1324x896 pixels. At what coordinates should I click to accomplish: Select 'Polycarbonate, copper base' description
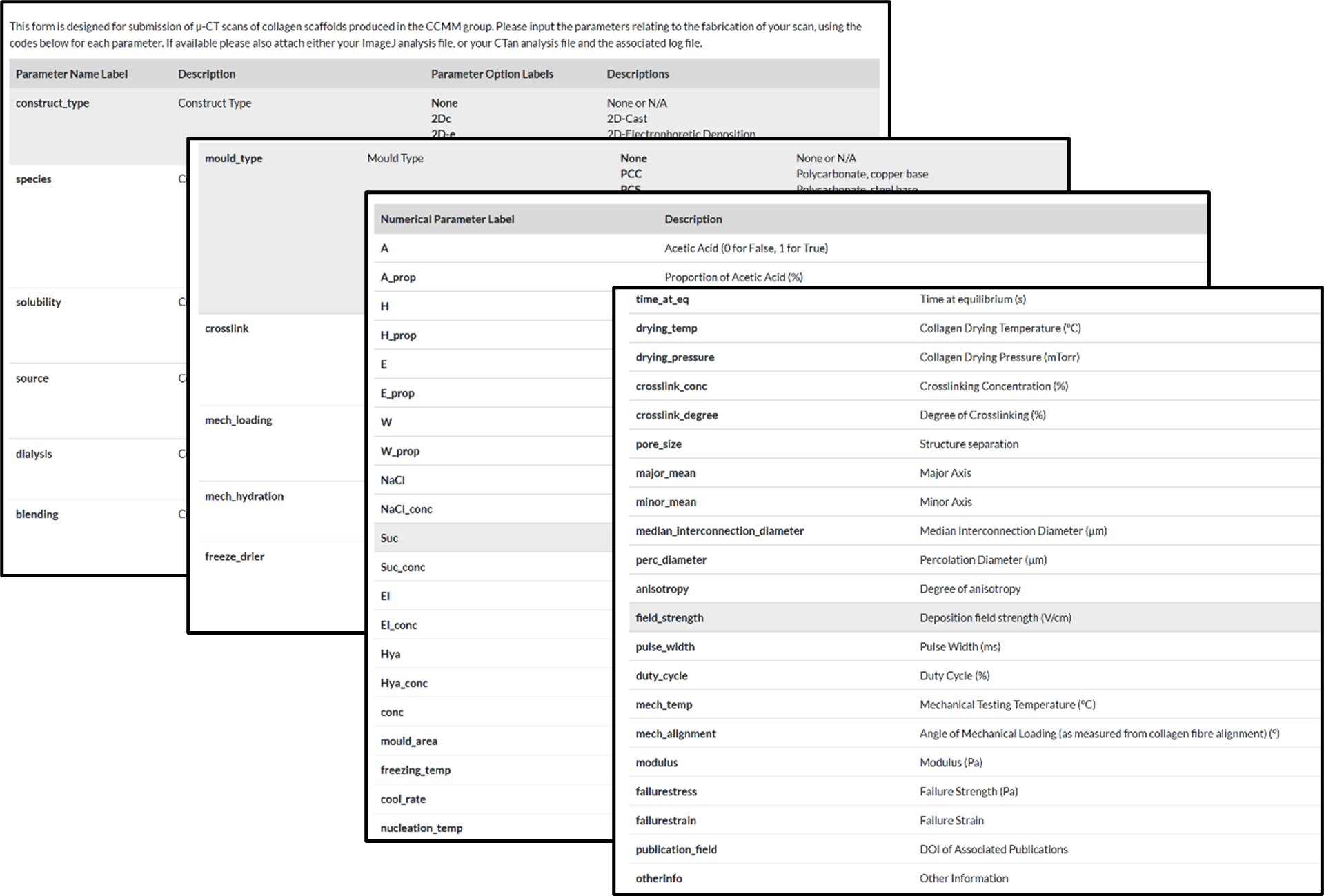pos(862,174)
